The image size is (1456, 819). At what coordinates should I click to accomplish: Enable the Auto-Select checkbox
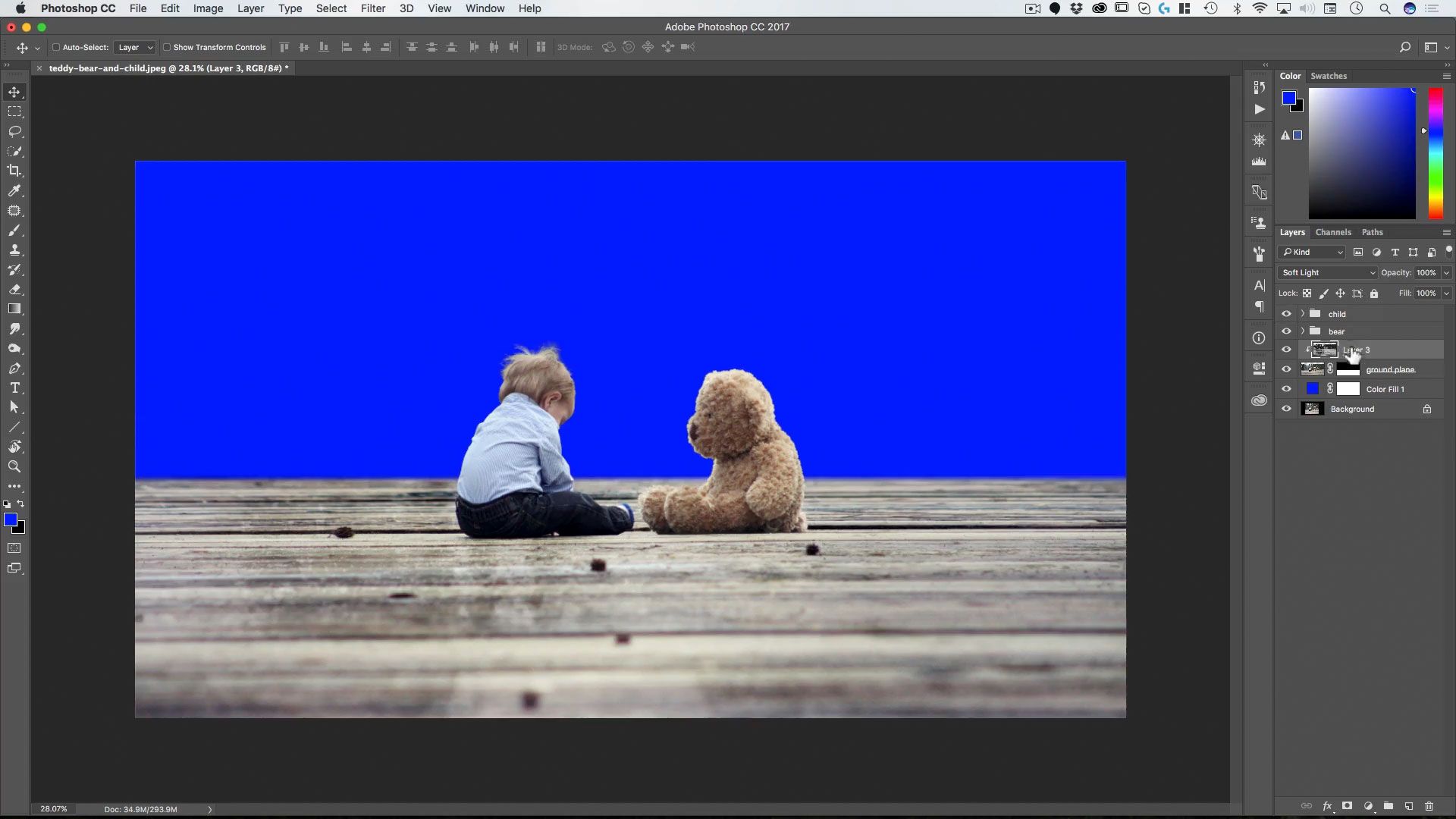[x=55, y=47]
